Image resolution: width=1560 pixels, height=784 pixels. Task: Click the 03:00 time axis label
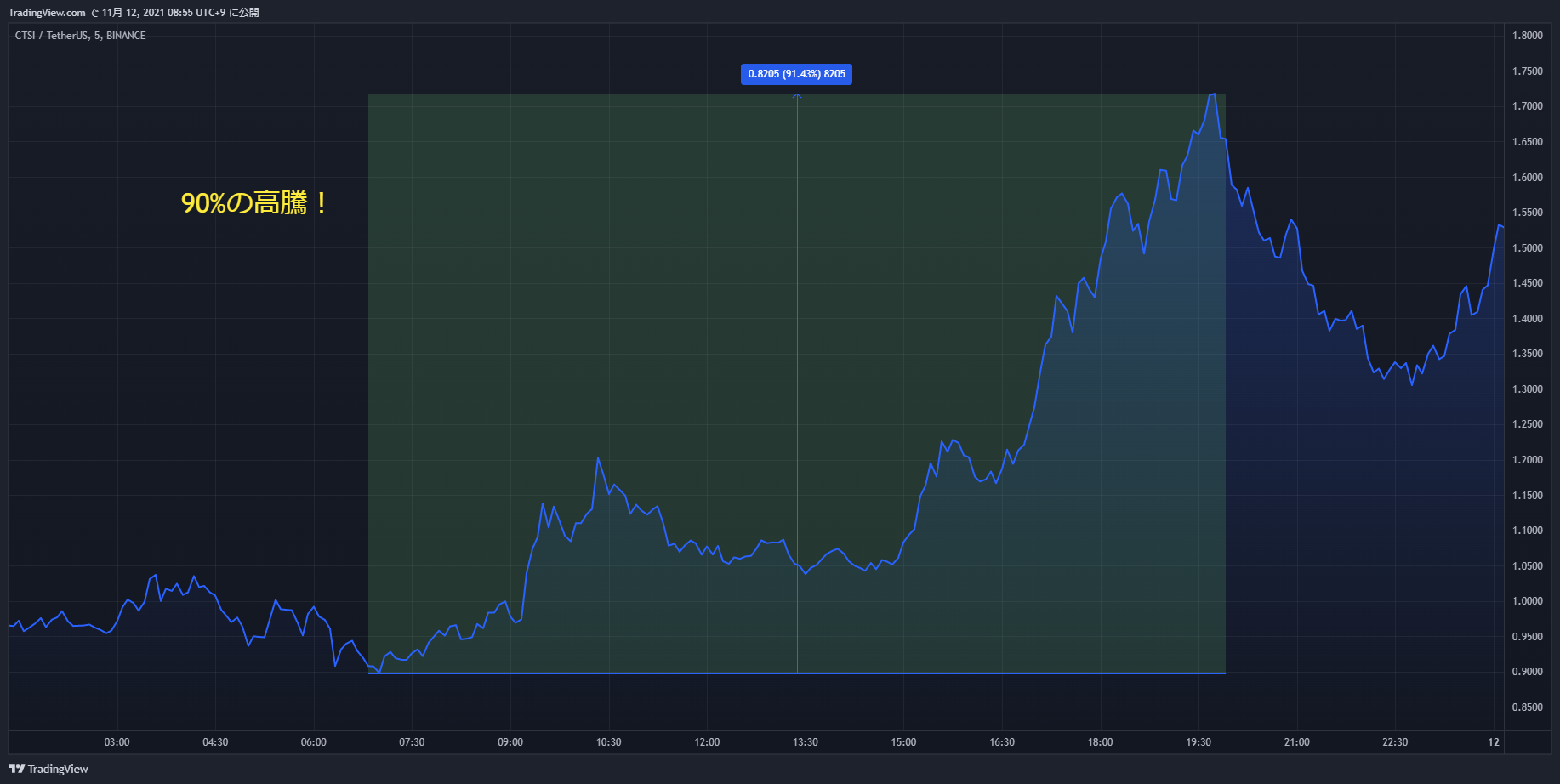(117, 742)
